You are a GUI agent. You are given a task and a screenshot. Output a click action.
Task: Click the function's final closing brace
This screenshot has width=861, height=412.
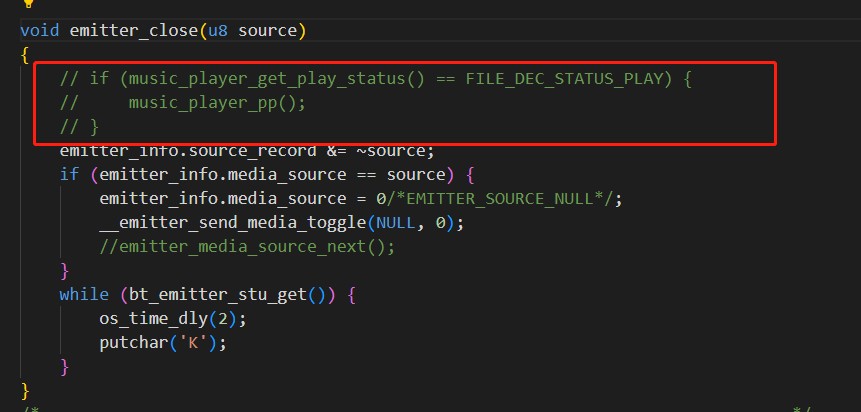pyautogui.click(x=25, y=391)
